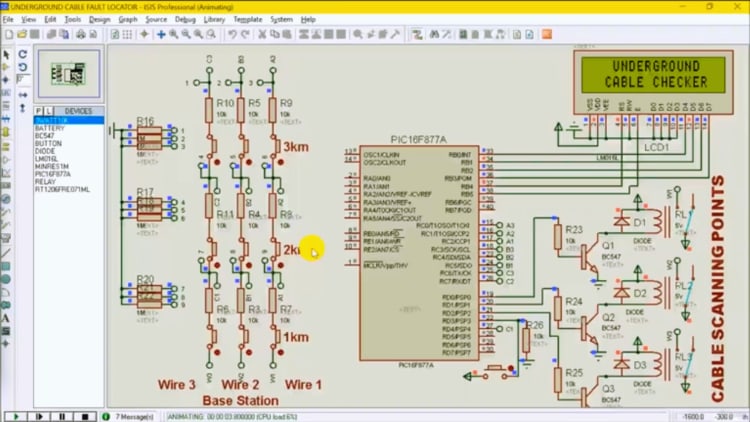Click the orange icon at toolbar end
Image resolution: width=750 pixels, height=422 pixels.
click(x=547, y=34)
